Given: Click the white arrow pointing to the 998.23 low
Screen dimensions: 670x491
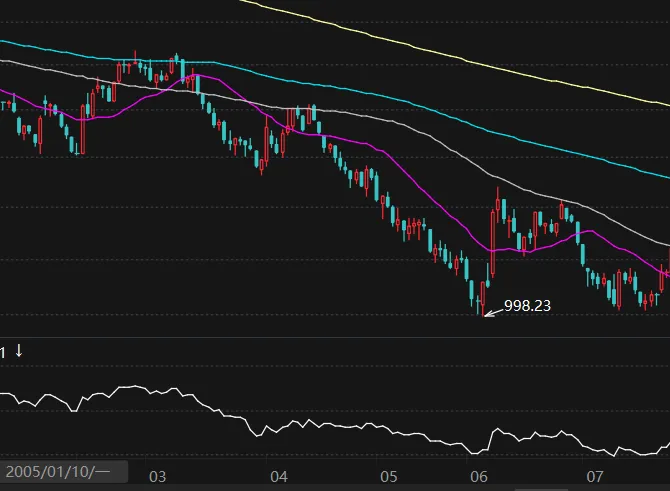Looking at the screenshot, I should 492,311.
